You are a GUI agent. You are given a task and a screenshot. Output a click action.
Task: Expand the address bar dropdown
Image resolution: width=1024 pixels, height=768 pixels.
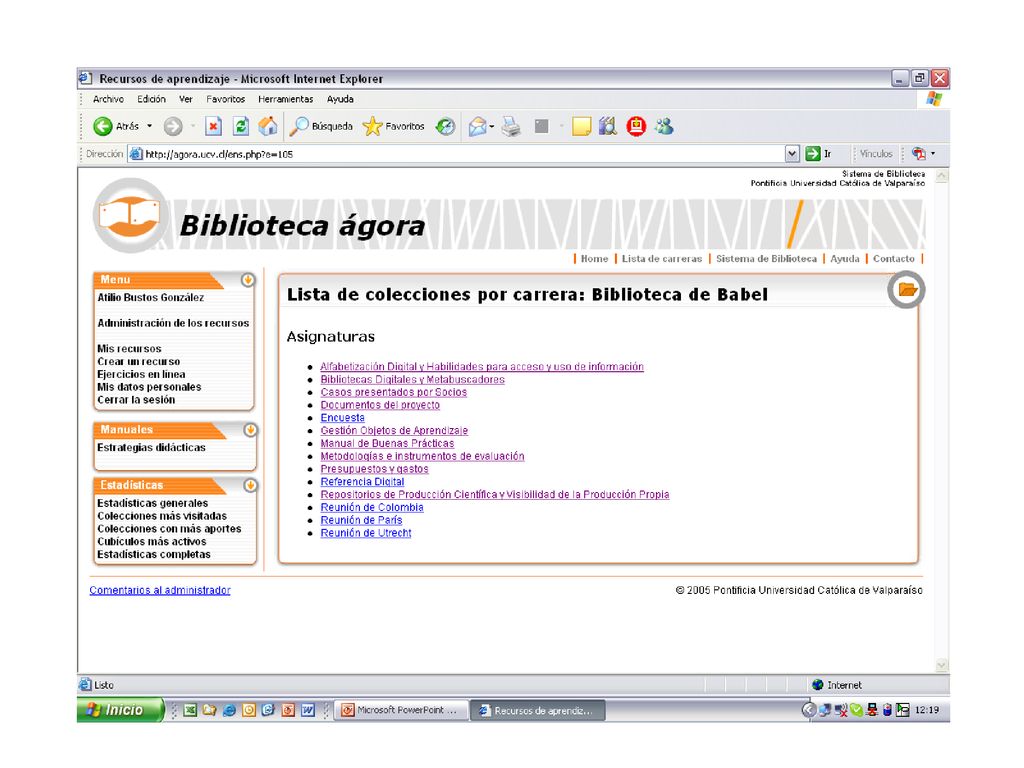[792, 154]
